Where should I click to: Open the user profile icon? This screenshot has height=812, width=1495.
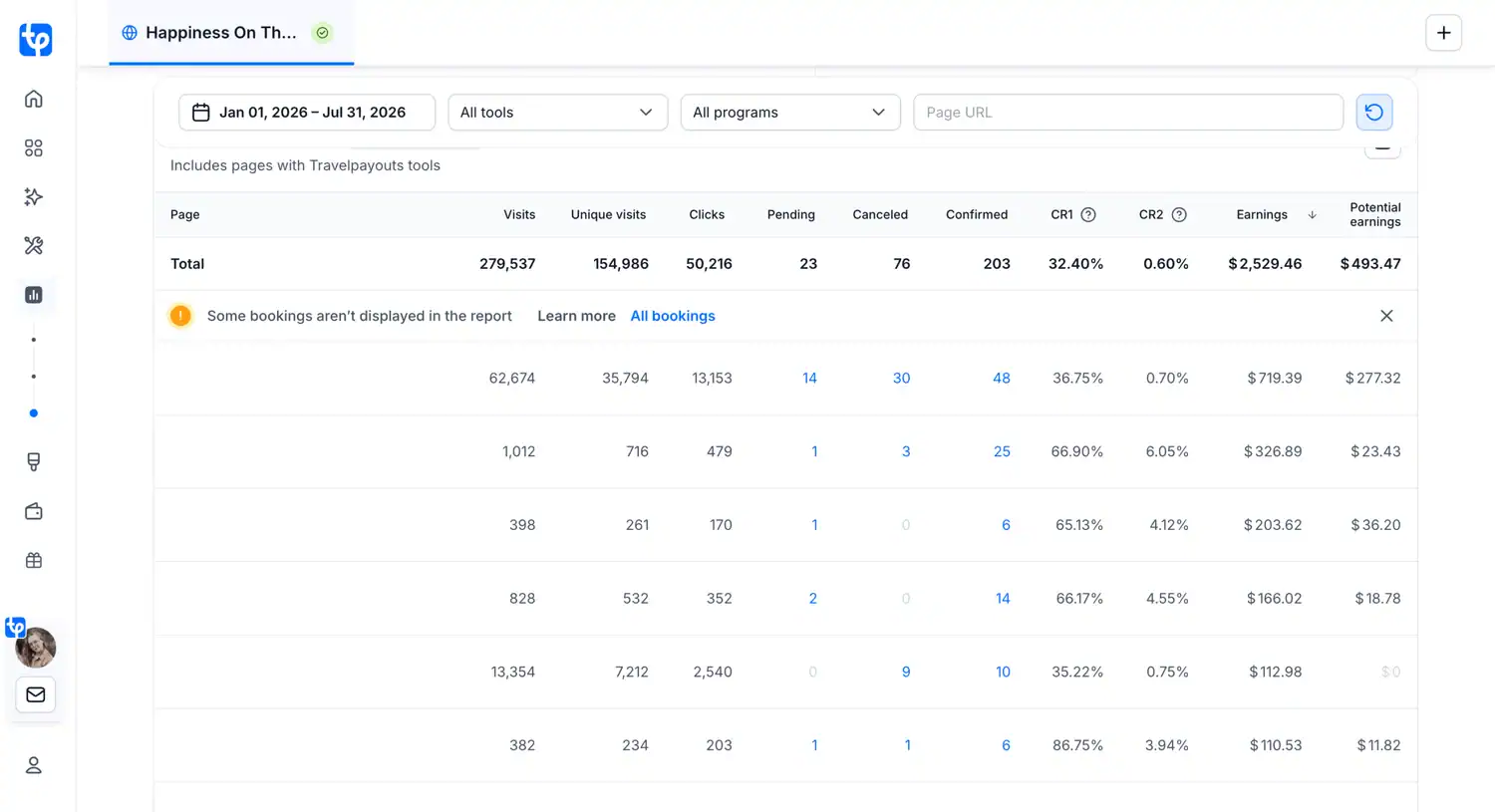[x=34, y=765]
